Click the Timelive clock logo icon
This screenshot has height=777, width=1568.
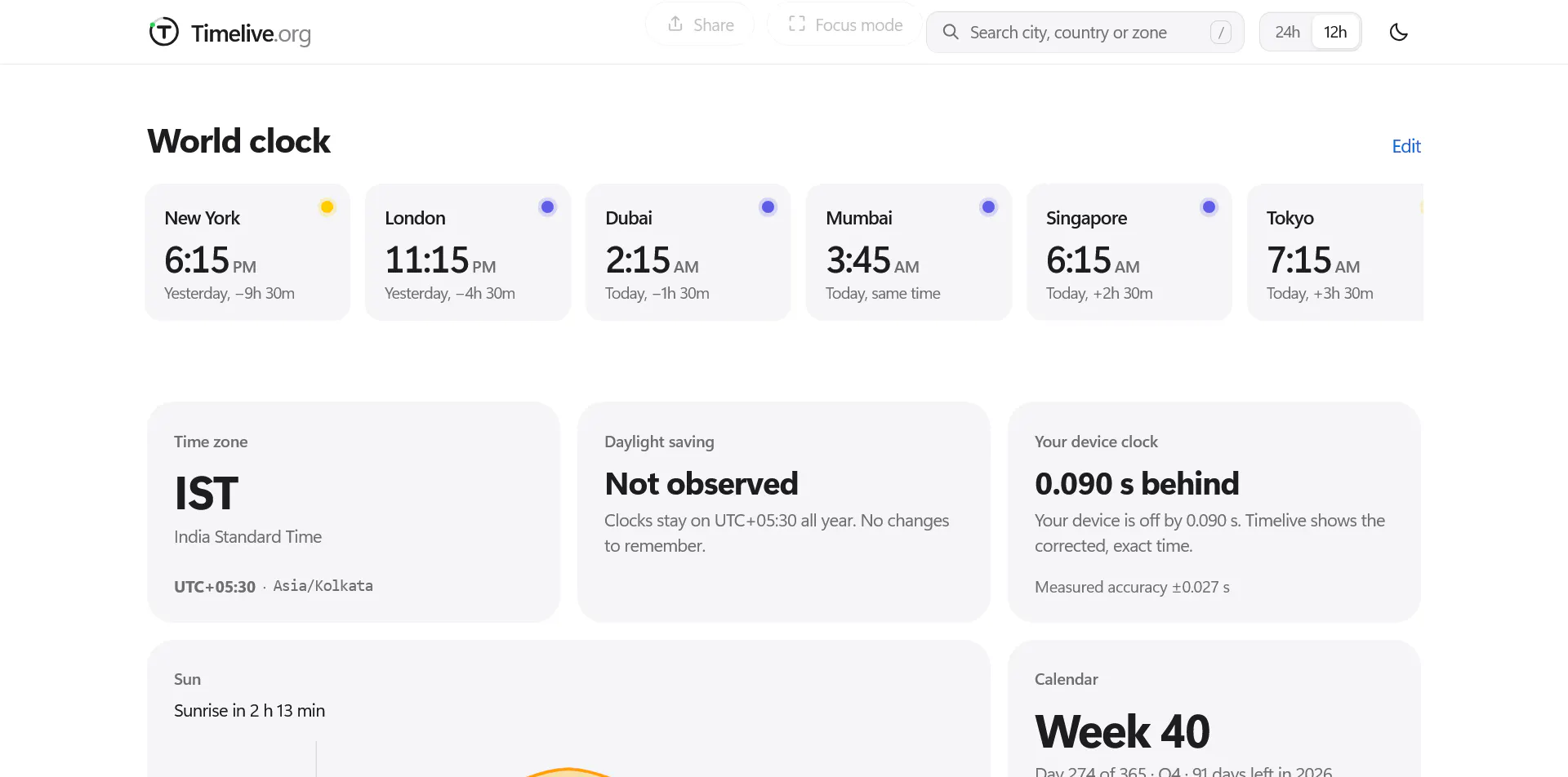coord(163,32)
